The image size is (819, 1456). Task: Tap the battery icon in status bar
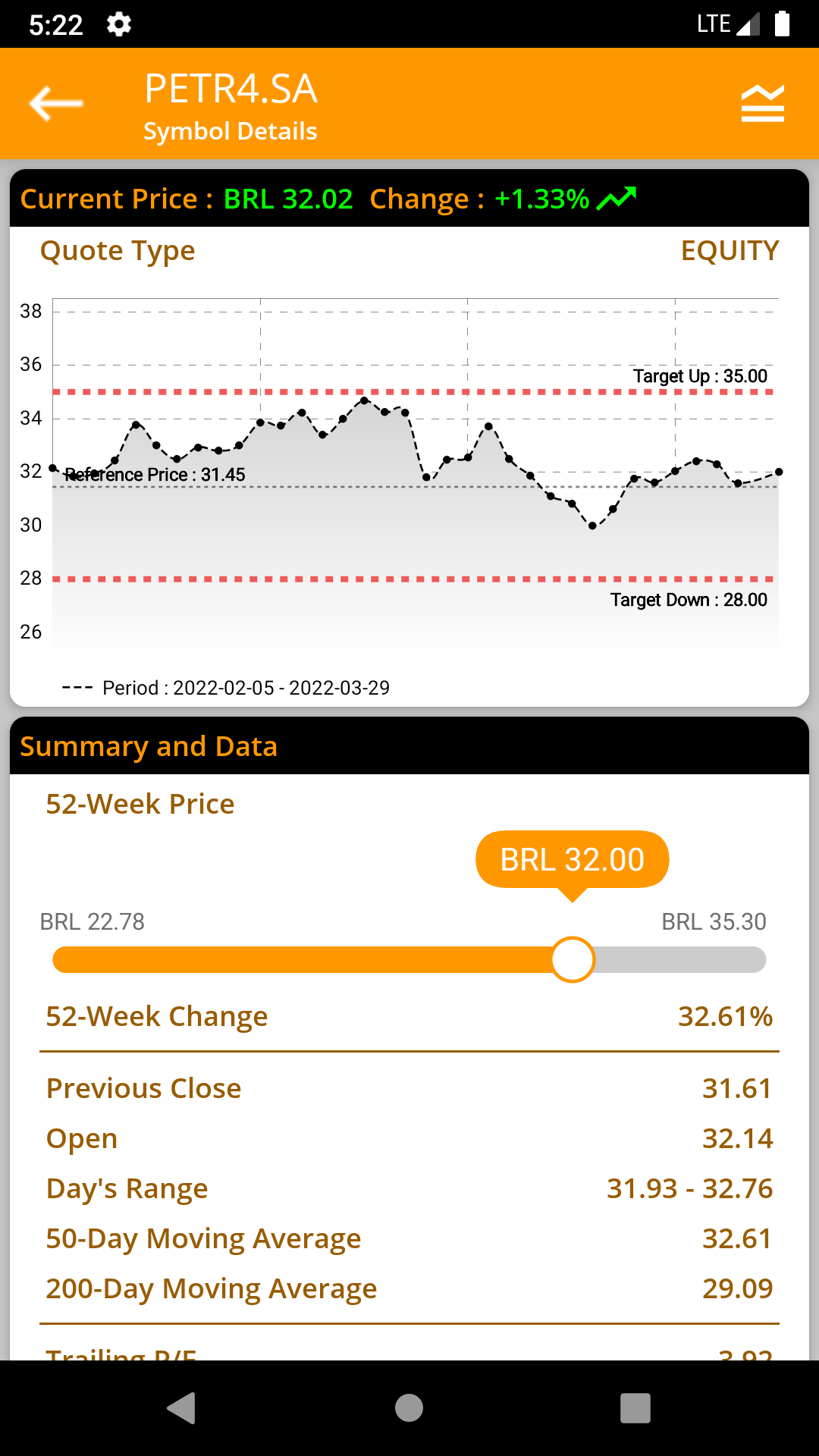(782, 24)
